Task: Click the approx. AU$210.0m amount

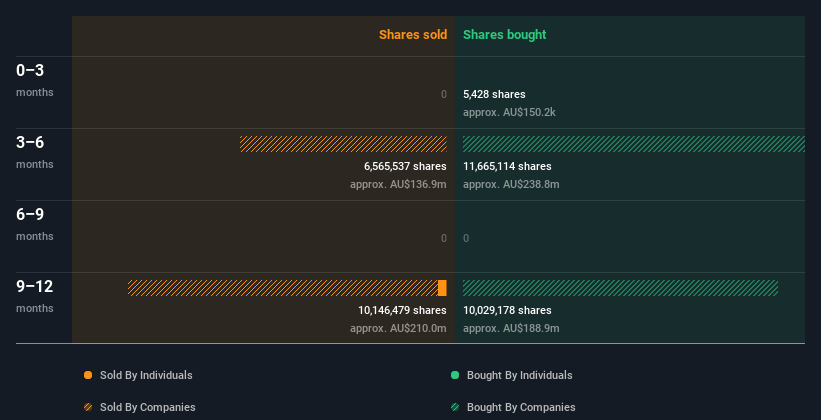Action: [x=398, y=328]
